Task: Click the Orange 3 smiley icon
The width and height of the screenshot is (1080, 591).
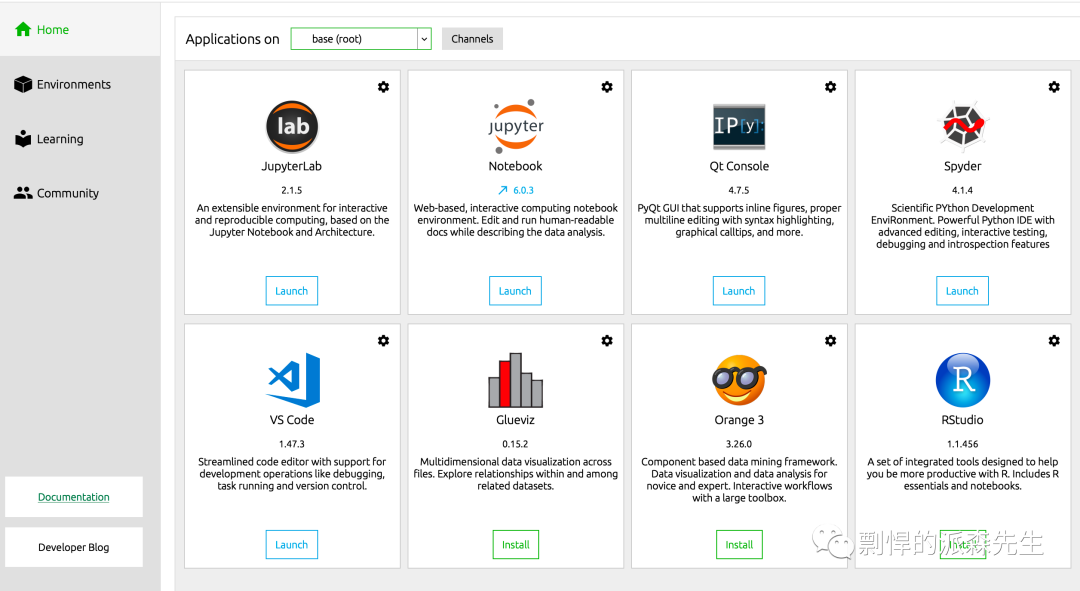Action: 739,380
